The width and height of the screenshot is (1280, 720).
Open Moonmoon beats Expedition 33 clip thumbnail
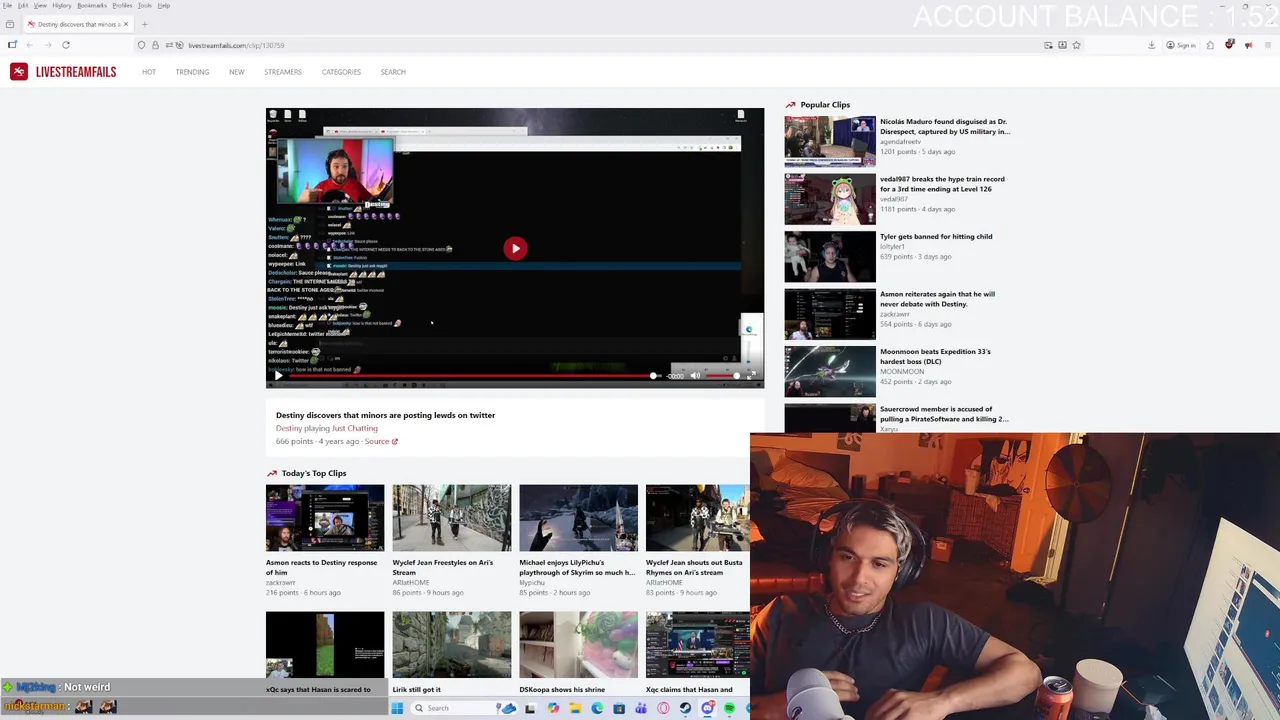pyautogui.click(x=830, y=371)
